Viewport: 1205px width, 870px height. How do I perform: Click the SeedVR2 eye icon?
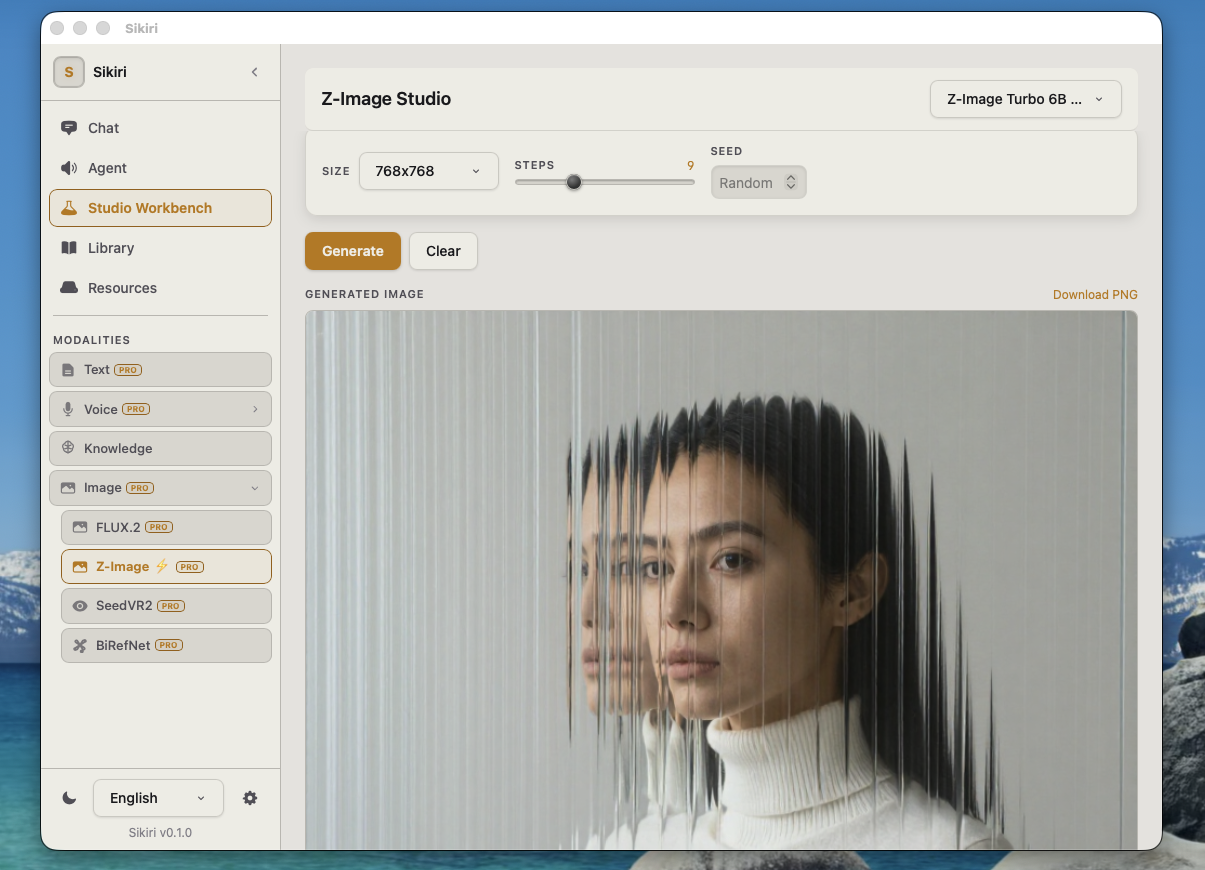(80, 606)
